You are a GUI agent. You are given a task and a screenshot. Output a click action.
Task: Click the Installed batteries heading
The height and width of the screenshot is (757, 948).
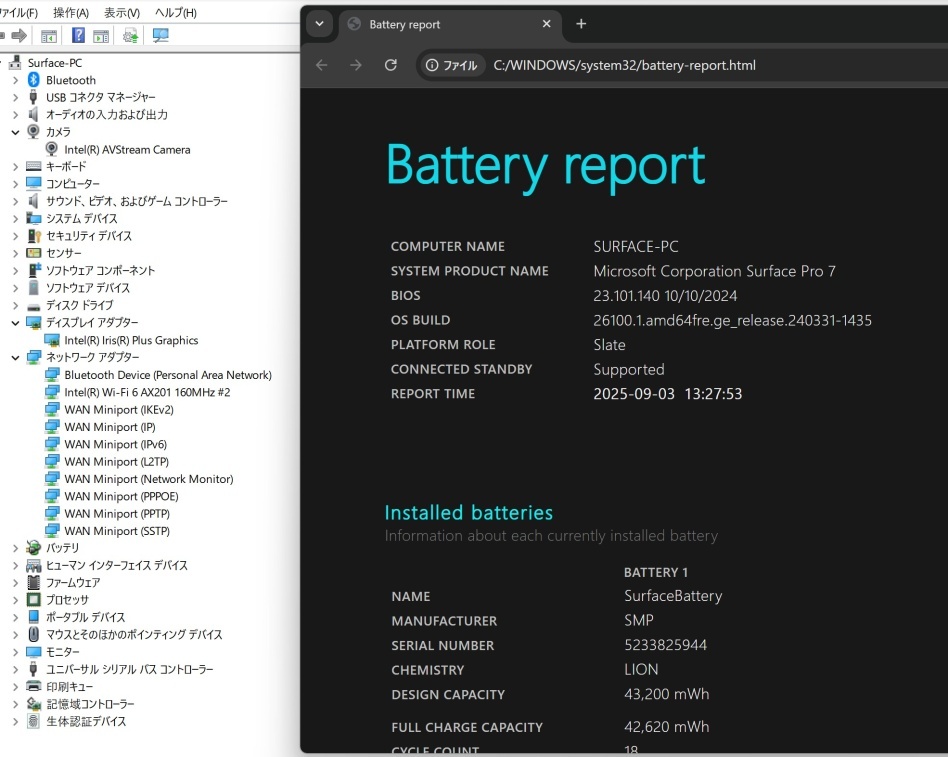click(x=469, y=513)
